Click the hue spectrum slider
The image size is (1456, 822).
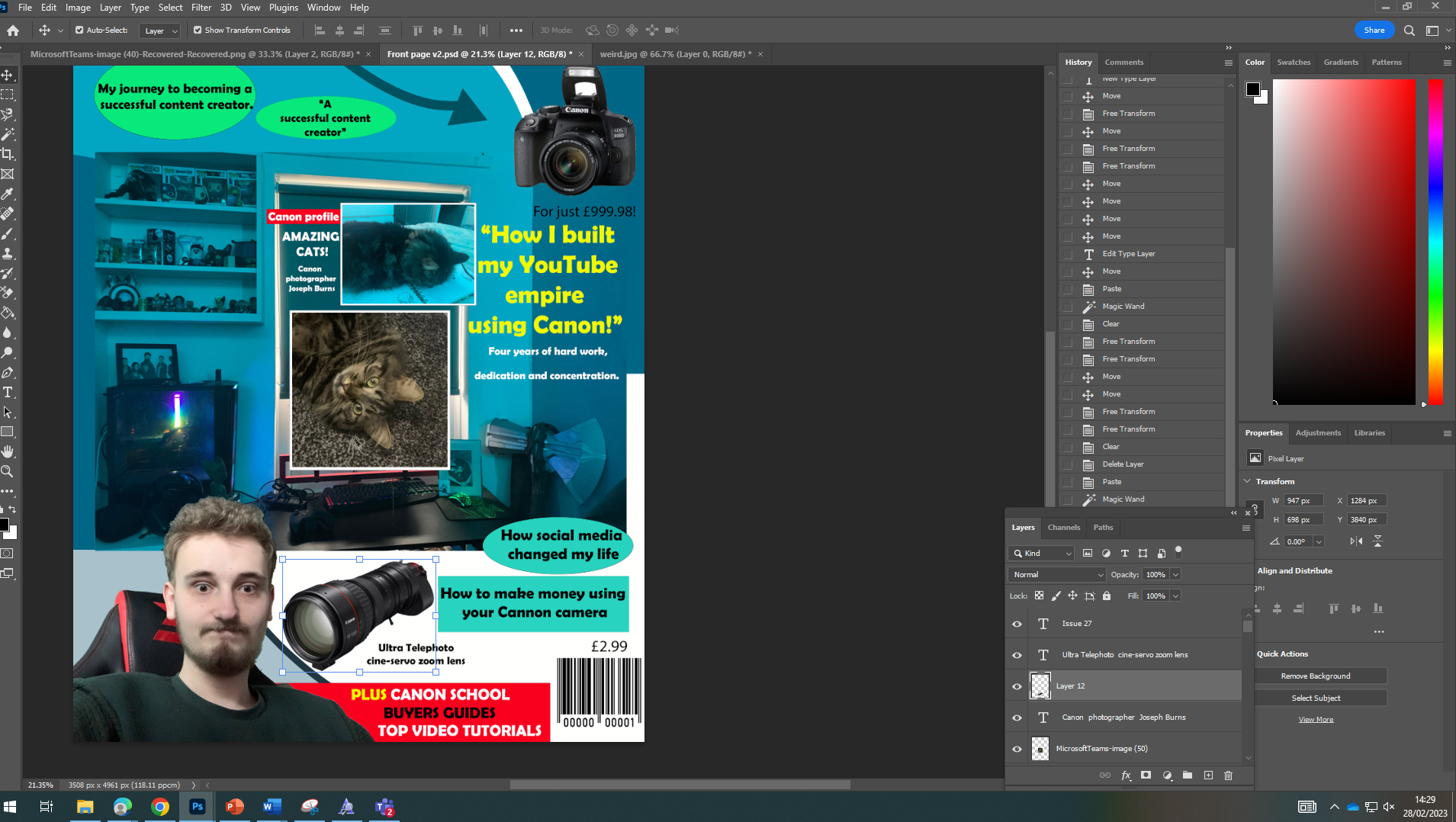click(x=1435, y=242)
